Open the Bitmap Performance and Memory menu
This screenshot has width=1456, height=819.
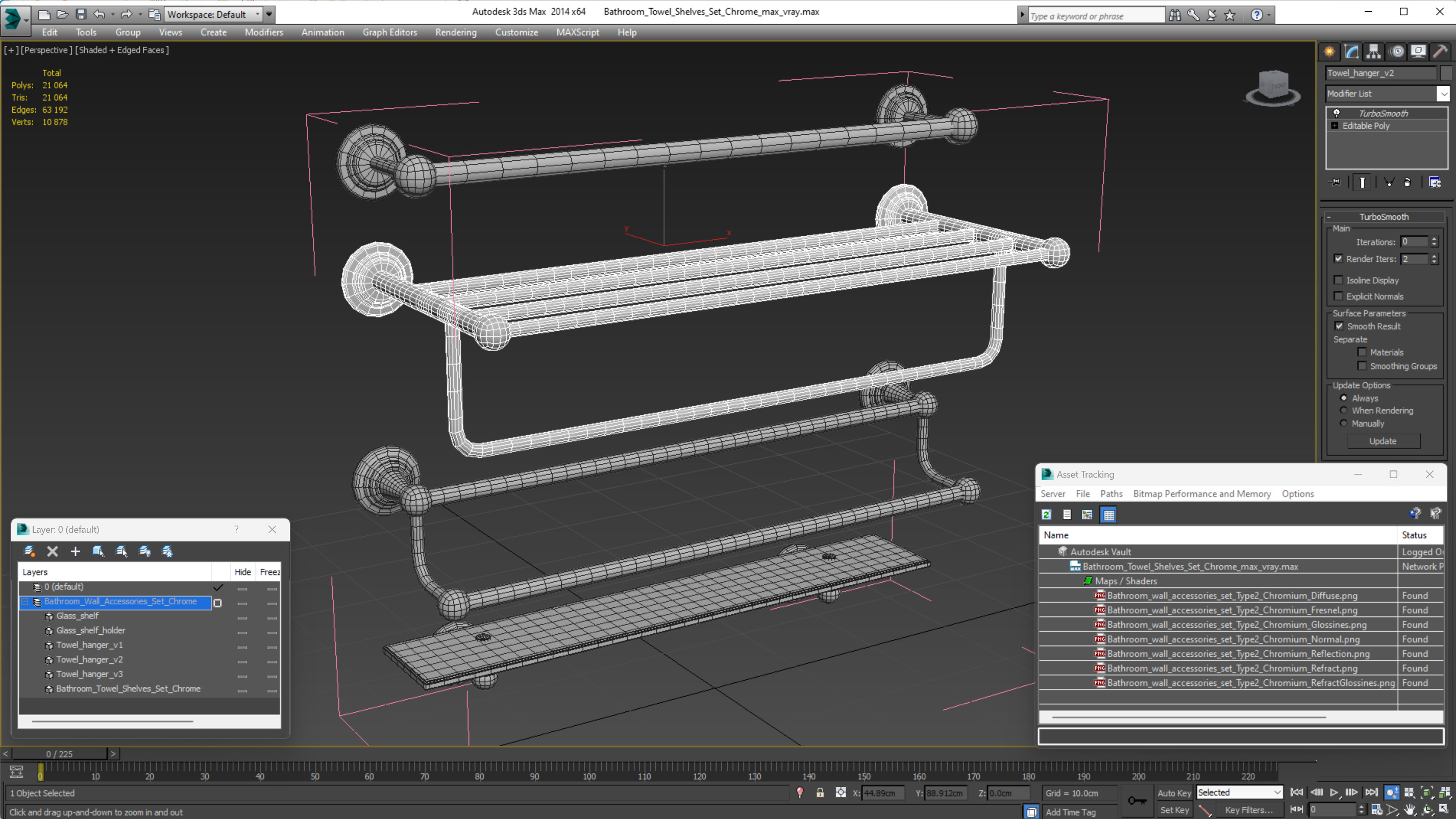1202,494
